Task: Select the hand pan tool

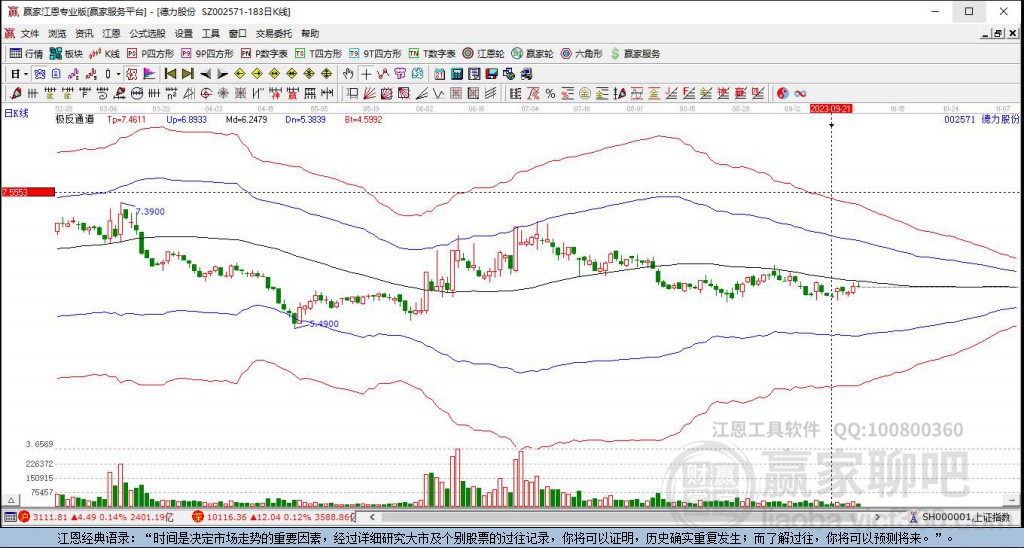Action: click(348, 74)
